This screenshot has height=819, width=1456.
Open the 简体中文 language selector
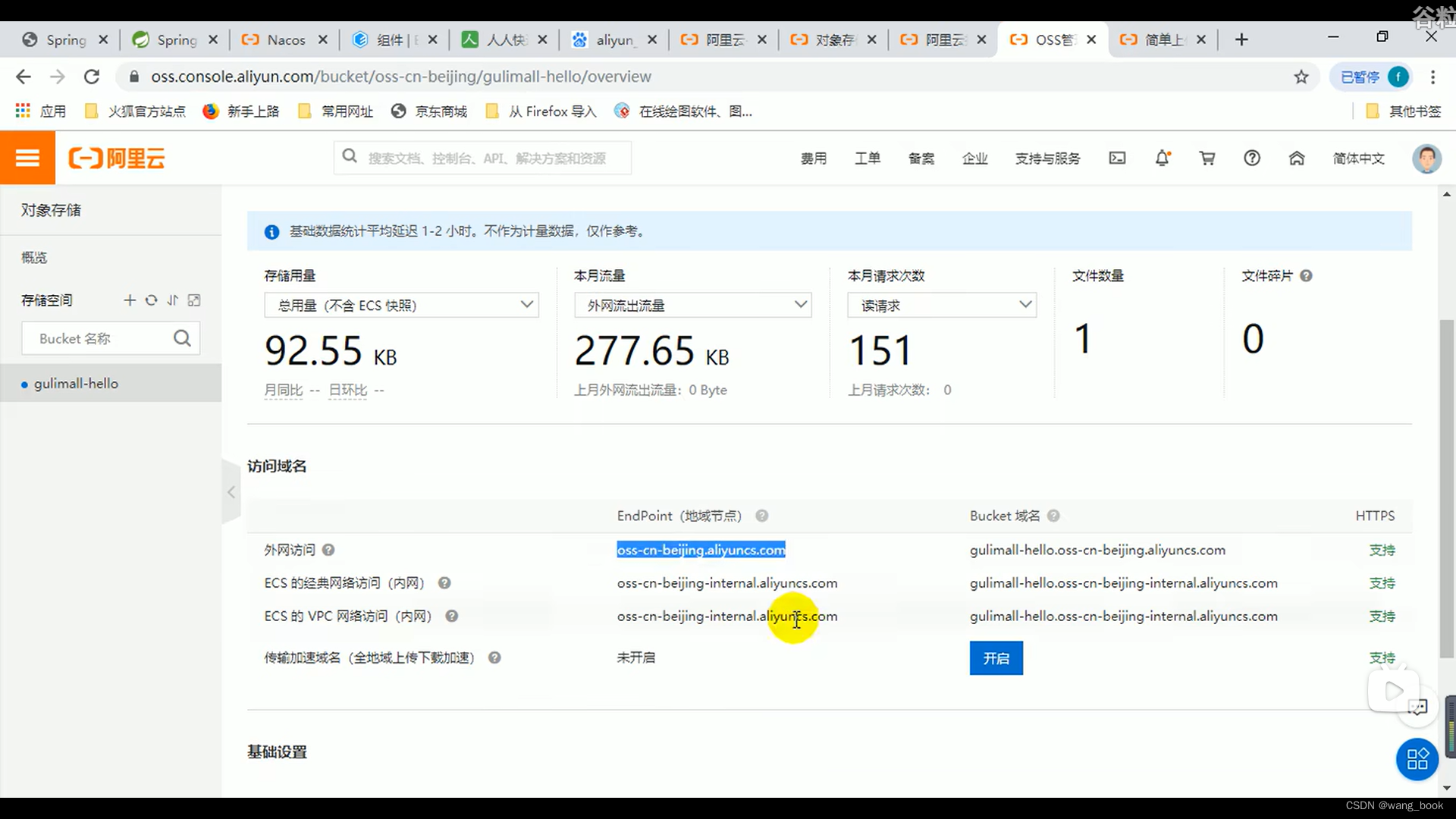pos(1358,158)
